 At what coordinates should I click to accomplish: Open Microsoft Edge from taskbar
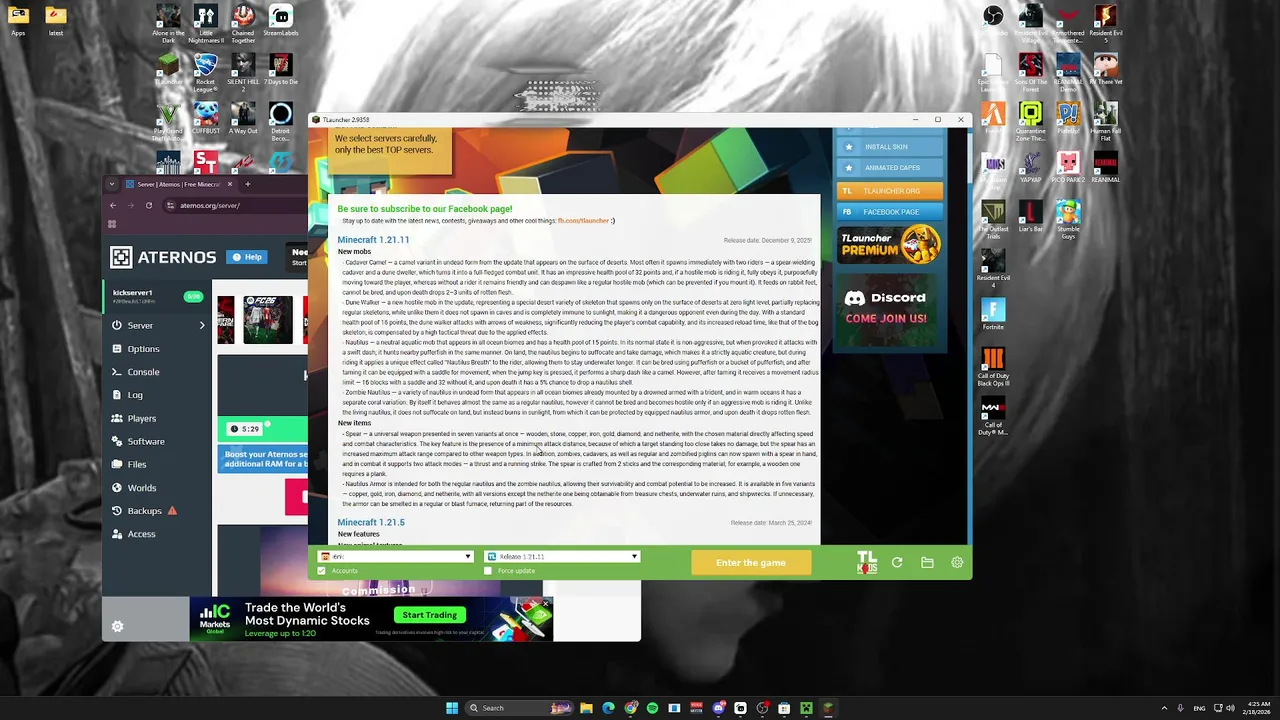(x=609, y=708)
